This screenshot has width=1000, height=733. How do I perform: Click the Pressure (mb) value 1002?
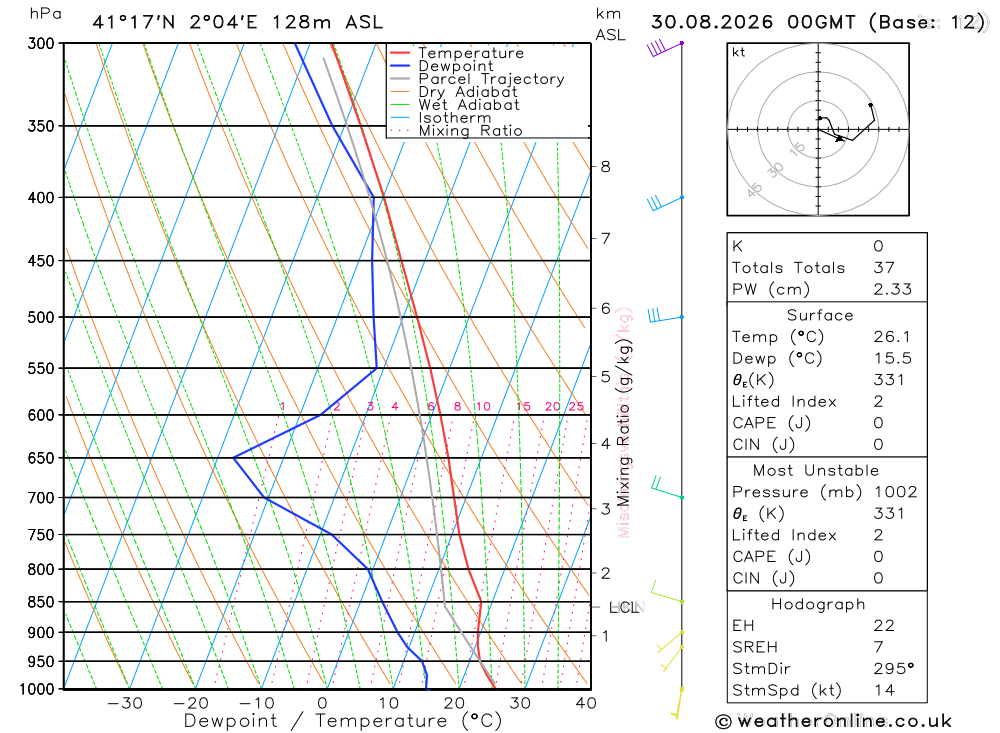[x=896, y=492]
